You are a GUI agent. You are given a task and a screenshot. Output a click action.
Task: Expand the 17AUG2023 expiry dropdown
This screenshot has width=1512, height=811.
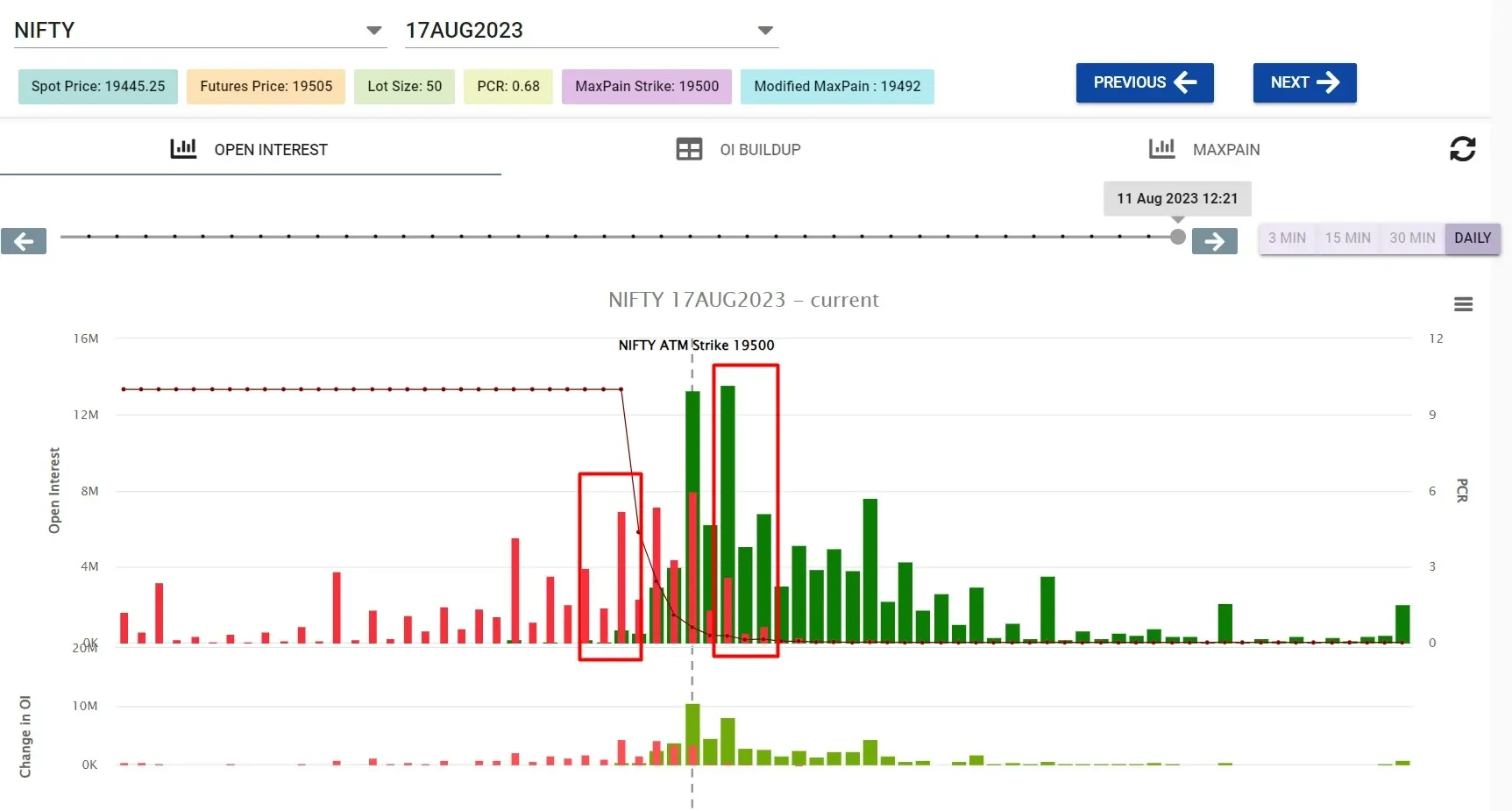click(592, 31)
